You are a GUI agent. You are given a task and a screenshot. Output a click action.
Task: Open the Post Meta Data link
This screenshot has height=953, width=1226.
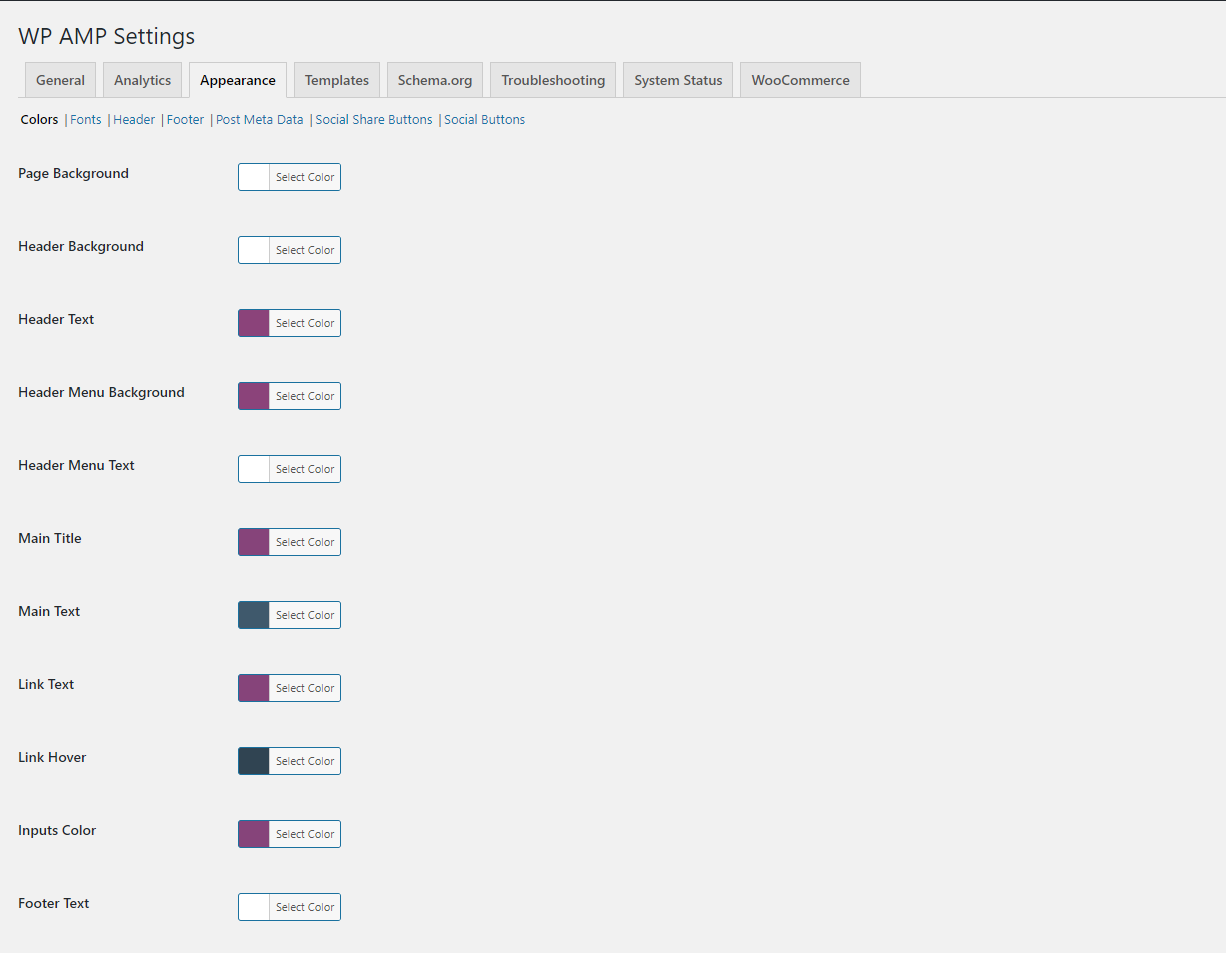(260, 119)
